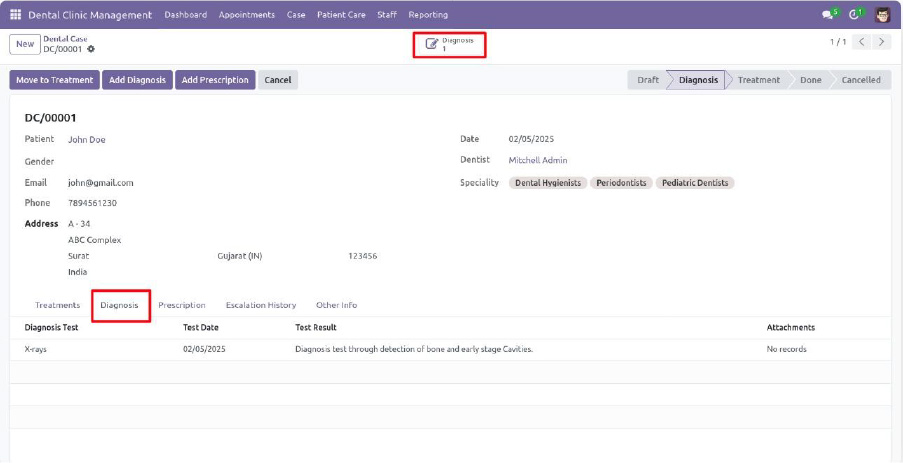
Task: Open the Reporting menu
Action: 428,15
